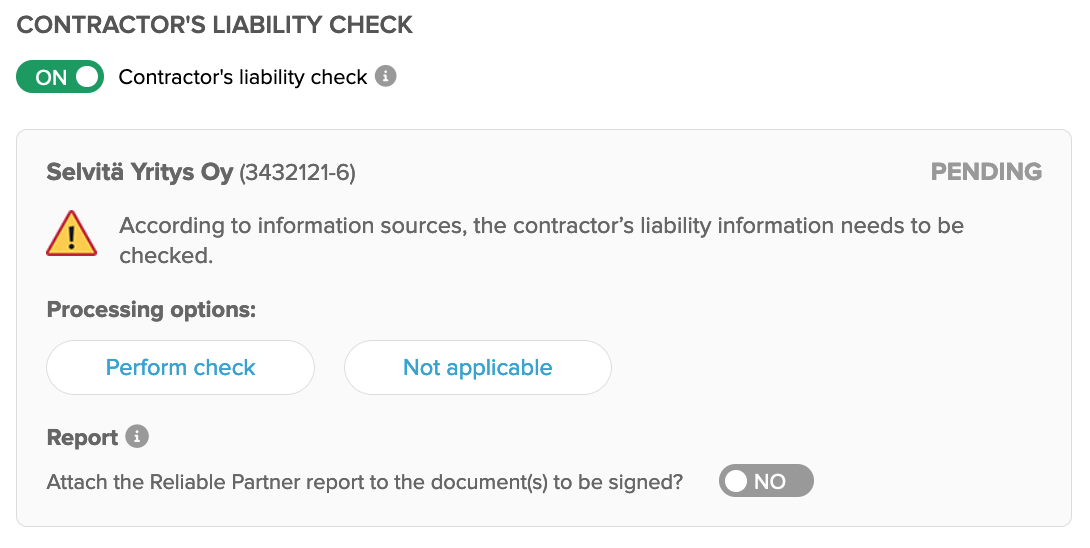
Task: Click the white knob on the ON switch
Action: pos(87,76)
